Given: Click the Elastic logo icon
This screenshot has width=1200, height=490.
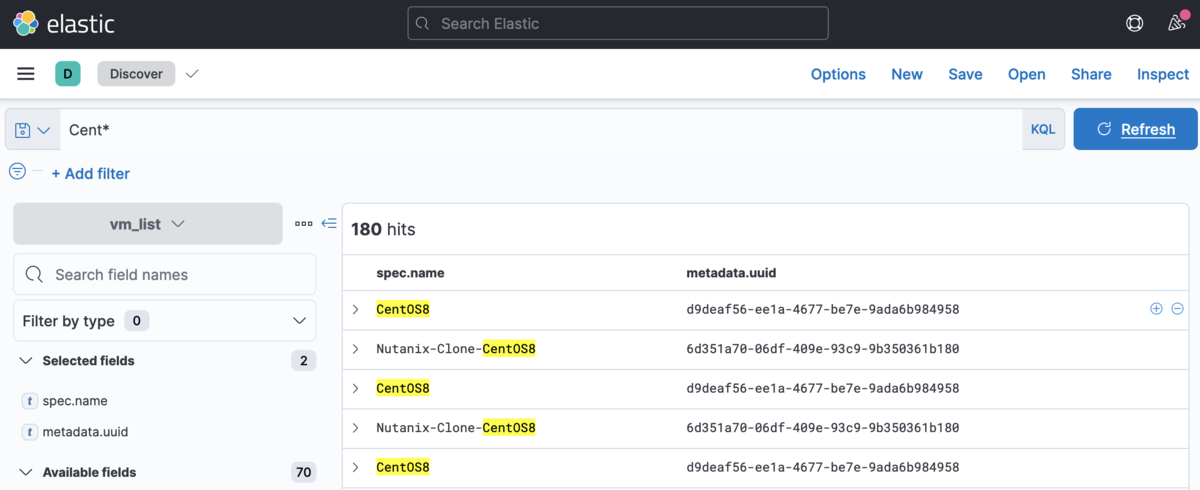Looking at the screenshot, I should pyautogui.click(x=26, y=23).
